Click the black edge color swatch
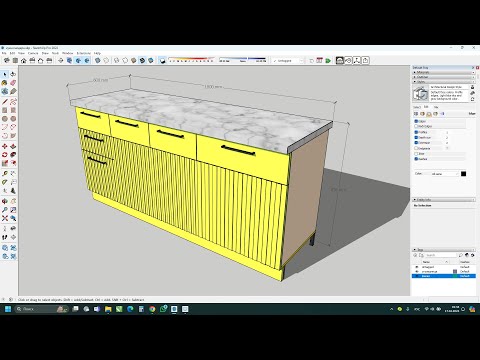480x360 pixels. (x=463, y=174)
